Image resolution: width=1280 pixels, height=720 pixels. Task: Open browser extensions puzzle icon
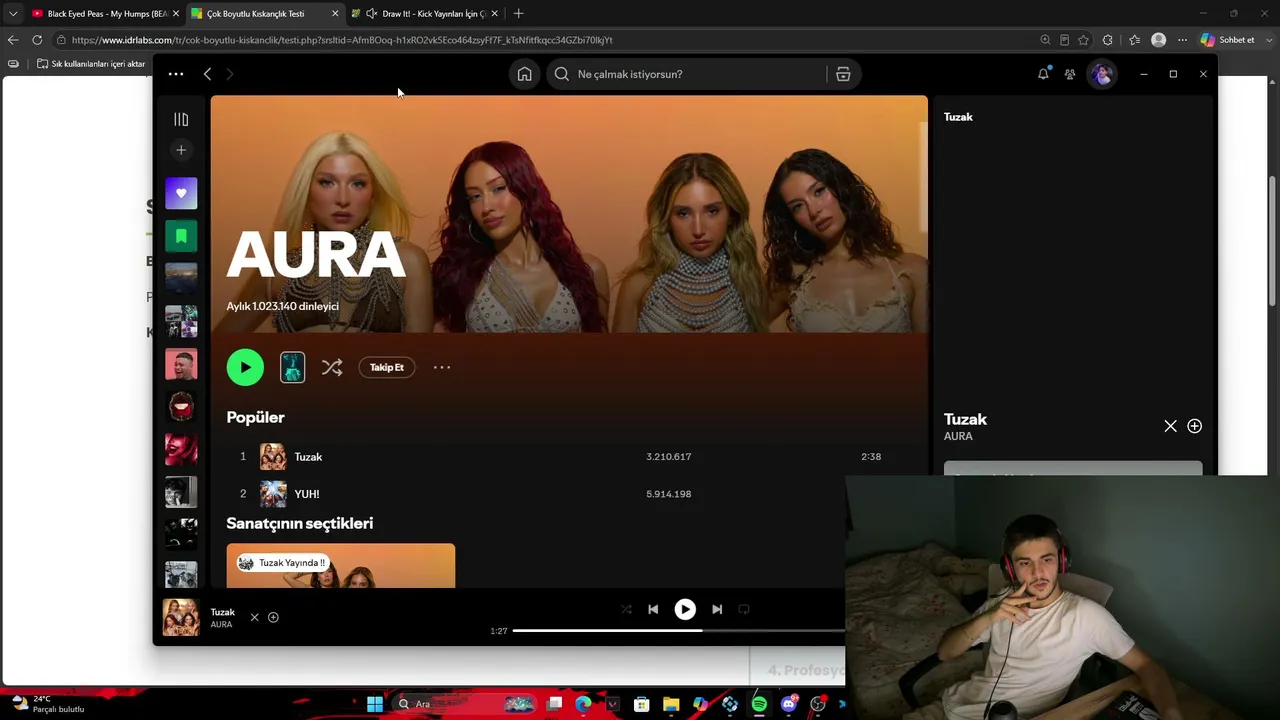point(1107,40)
